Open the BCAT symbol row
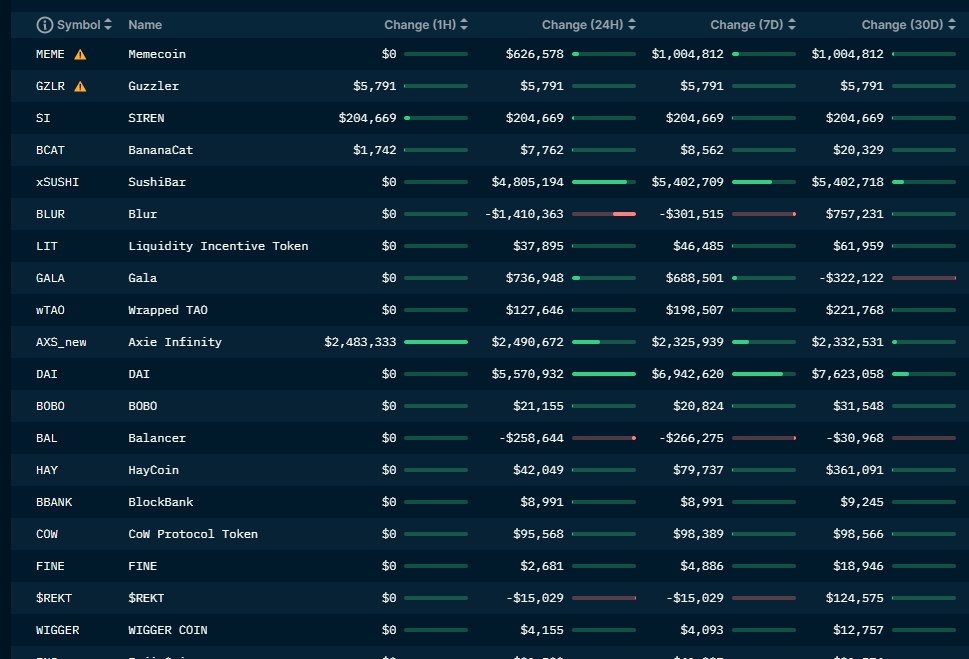Screen dimensions: 969x659 click(x=50, y=150)
